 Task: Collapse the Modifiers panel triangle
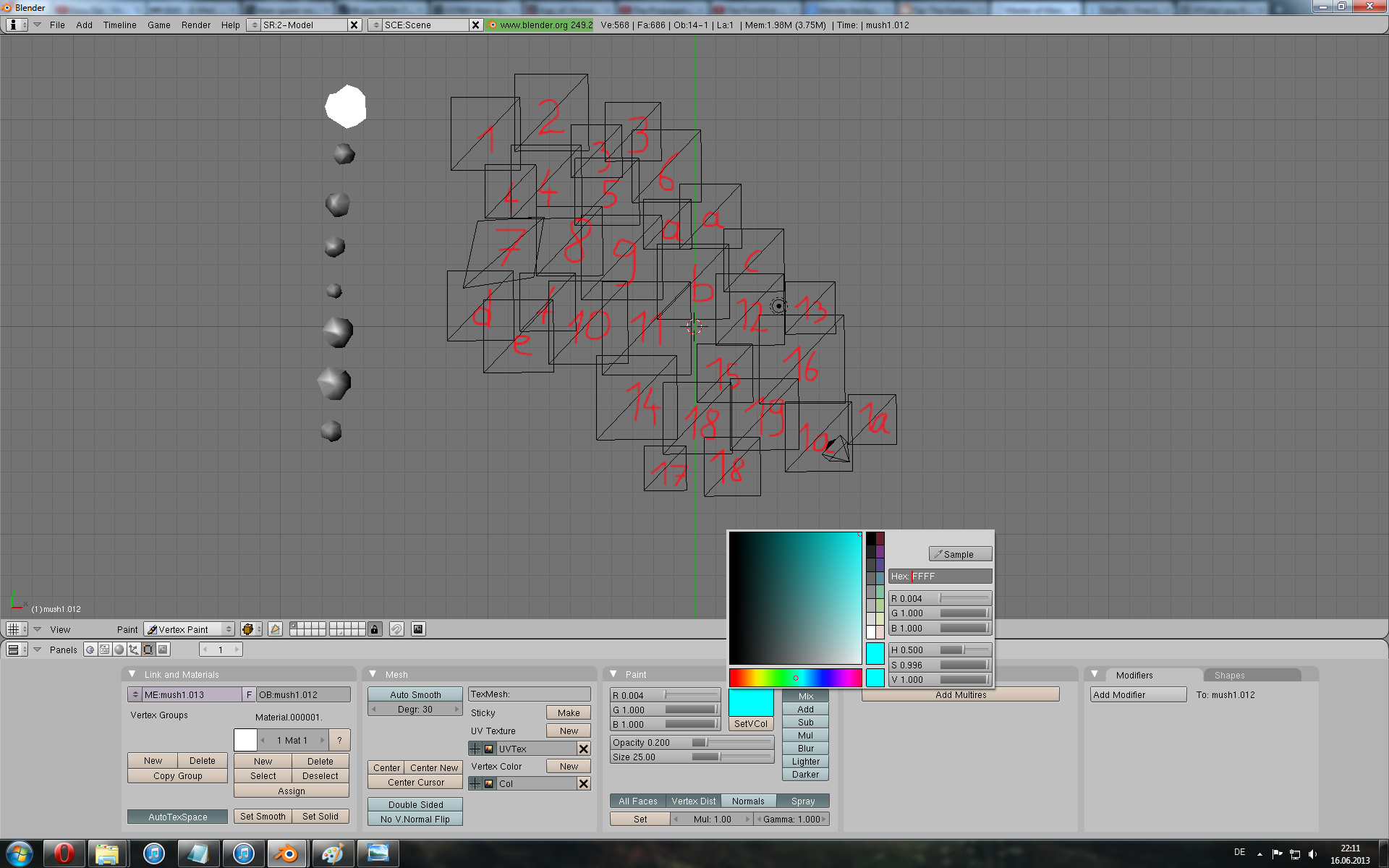pos(1095,674)
